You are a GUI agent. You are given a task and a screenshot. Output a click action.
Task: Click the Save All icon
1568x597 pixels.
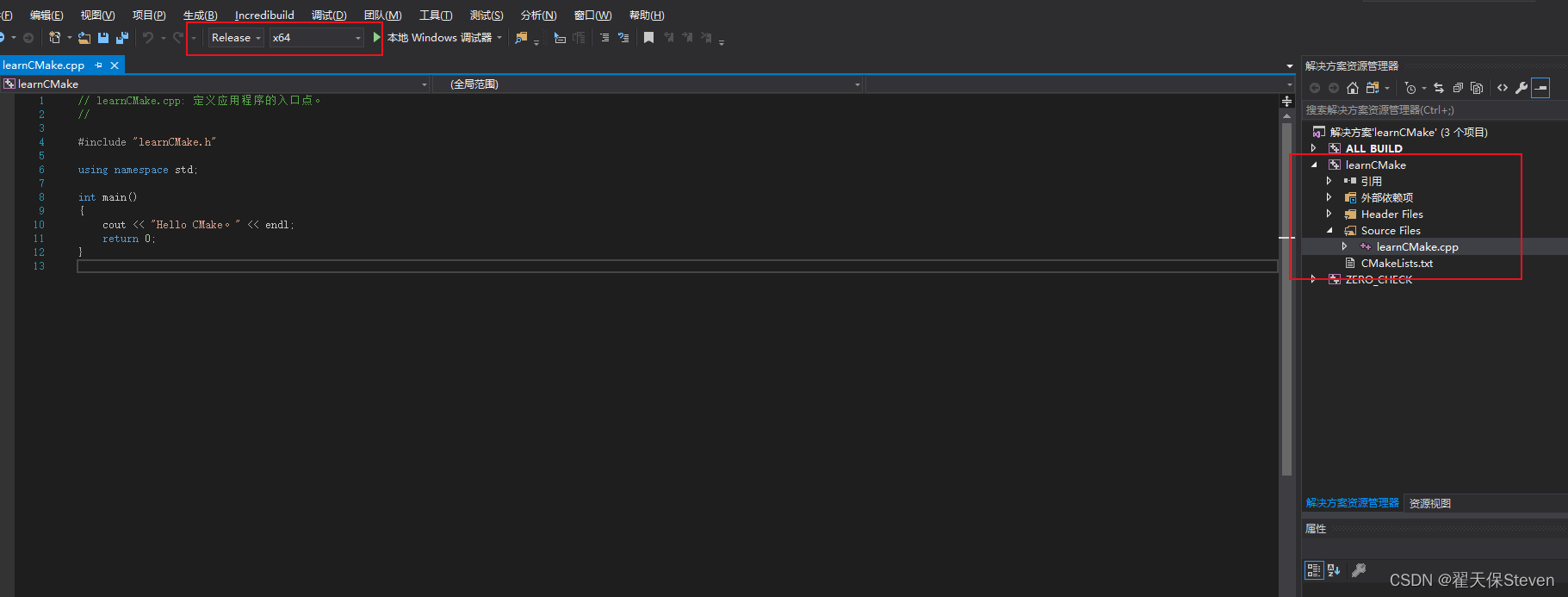pos(122,38)
